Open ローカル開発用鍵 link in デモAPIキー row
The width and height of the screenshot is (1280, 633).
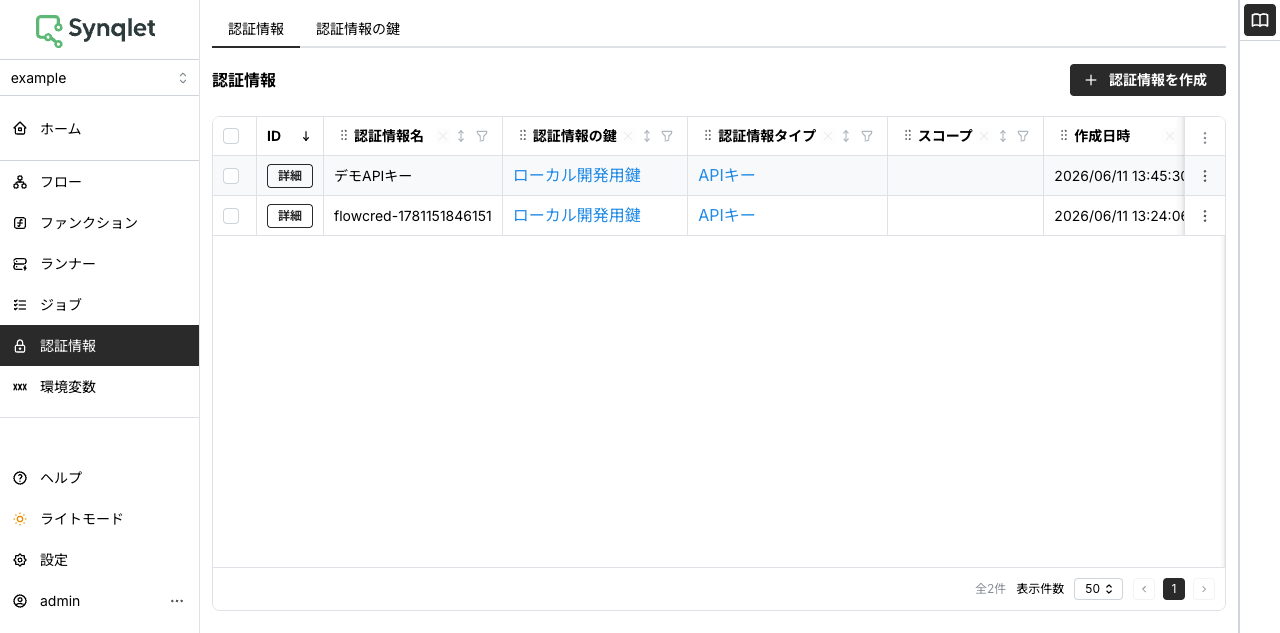(x=577, y=176)
